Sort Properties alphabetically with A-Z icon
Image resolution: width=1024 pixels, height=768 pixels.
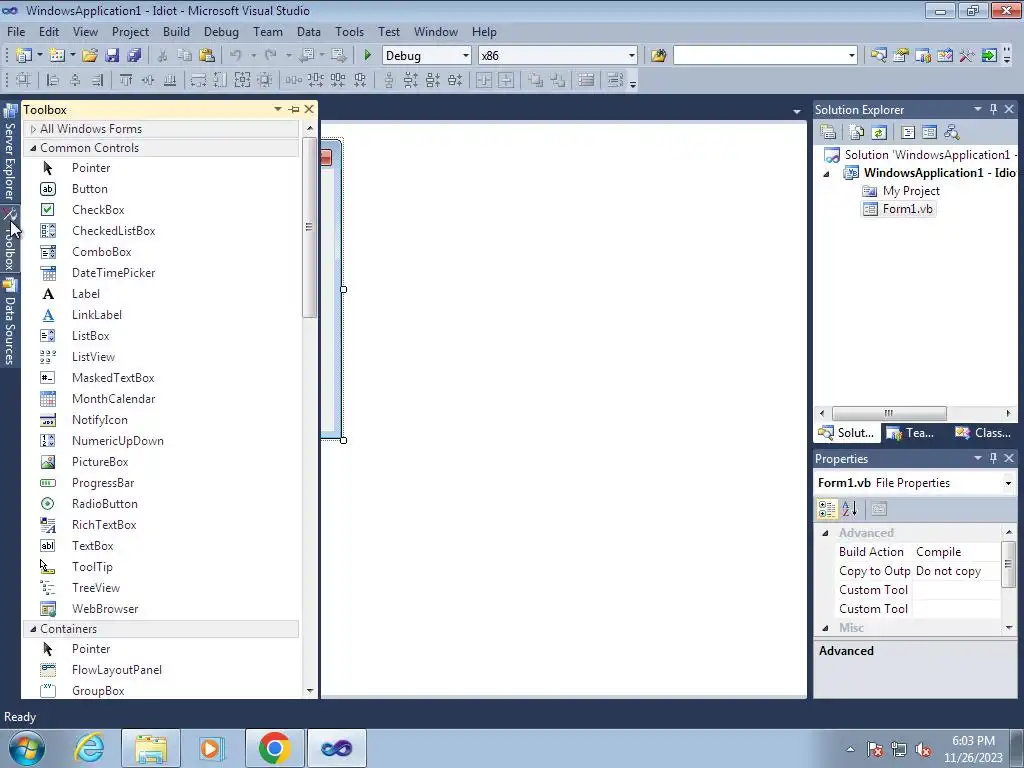(x=850, y=509)
